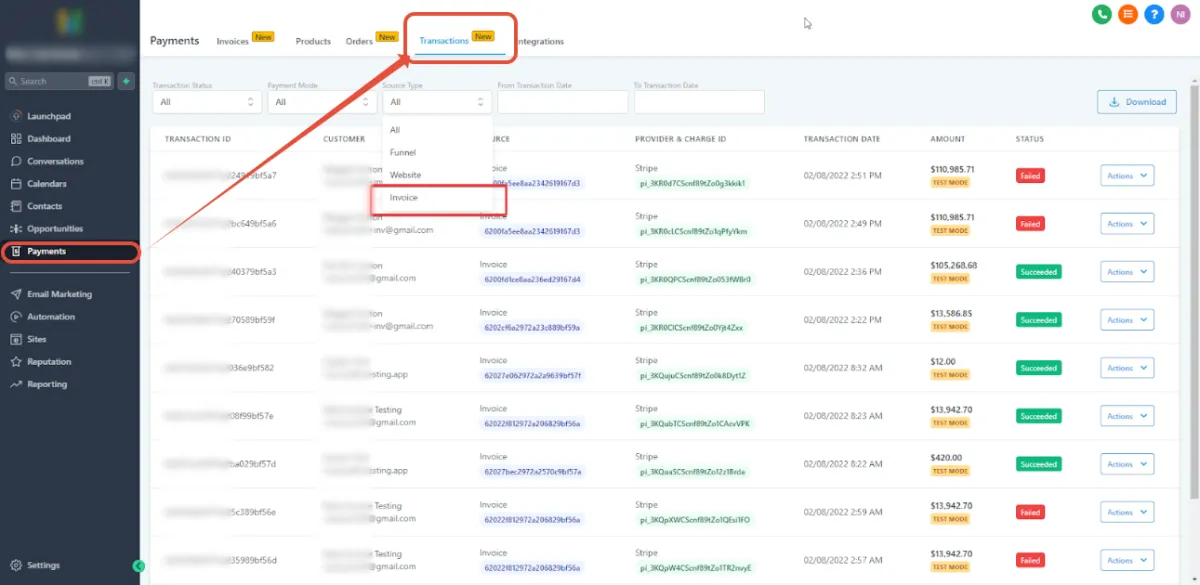This screenshot has width=1200, height=585.
Task: Click the sidebar Search box
Action: click(59, 81)
